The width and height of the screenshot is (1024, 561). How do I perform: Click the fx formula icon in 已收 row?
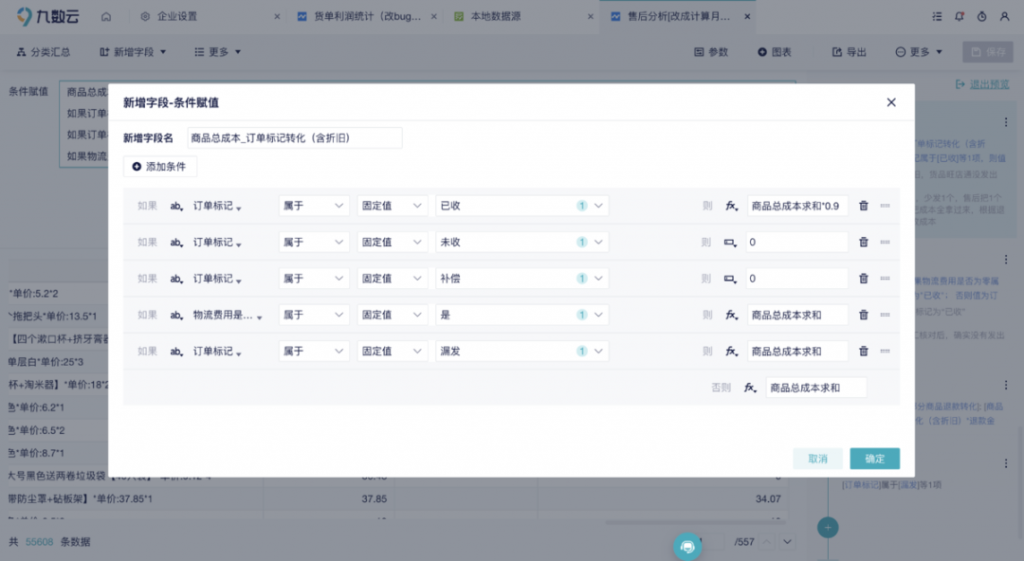[731, 206]
